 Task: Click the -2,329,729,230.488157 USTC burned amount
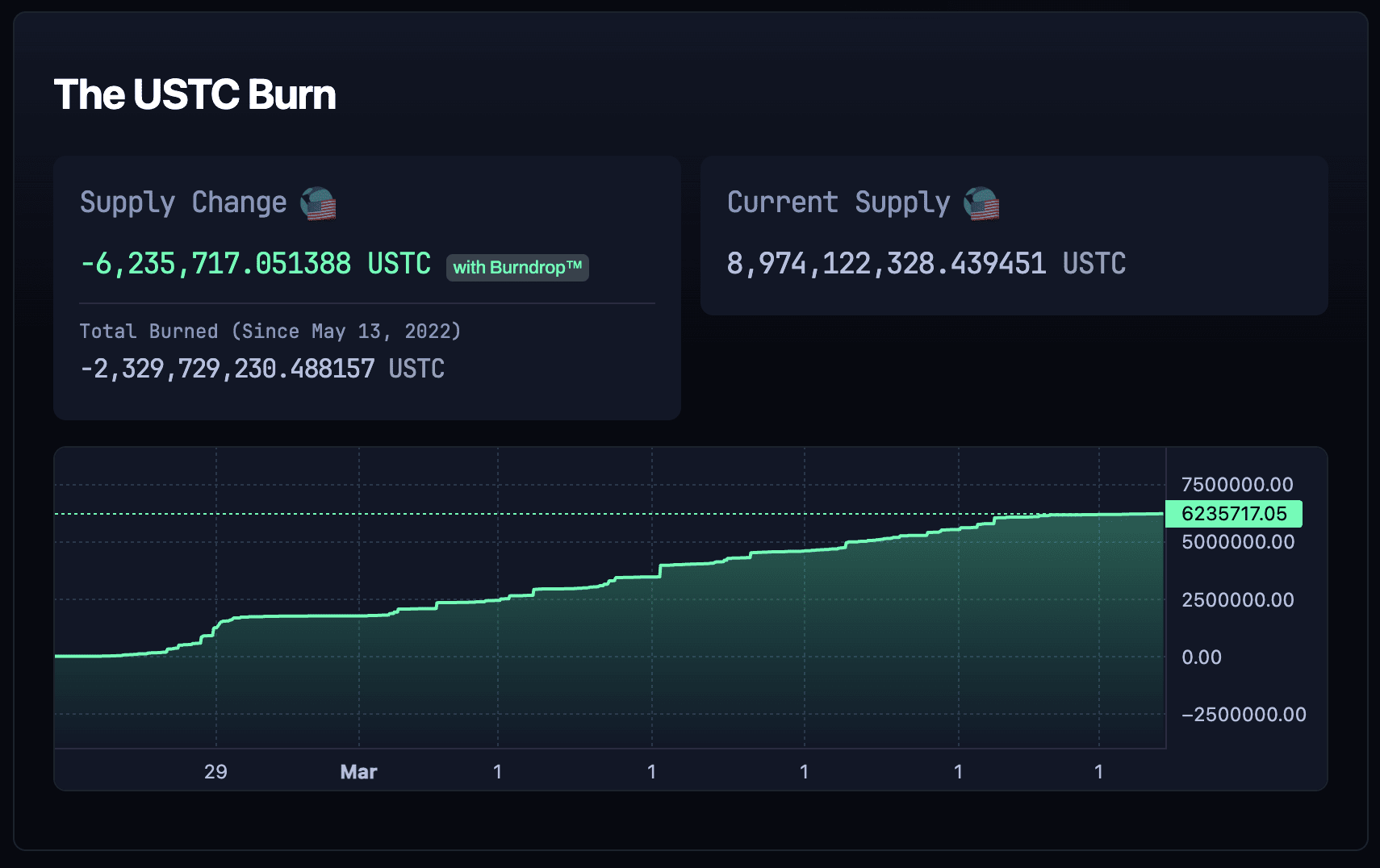pos(262,368)
